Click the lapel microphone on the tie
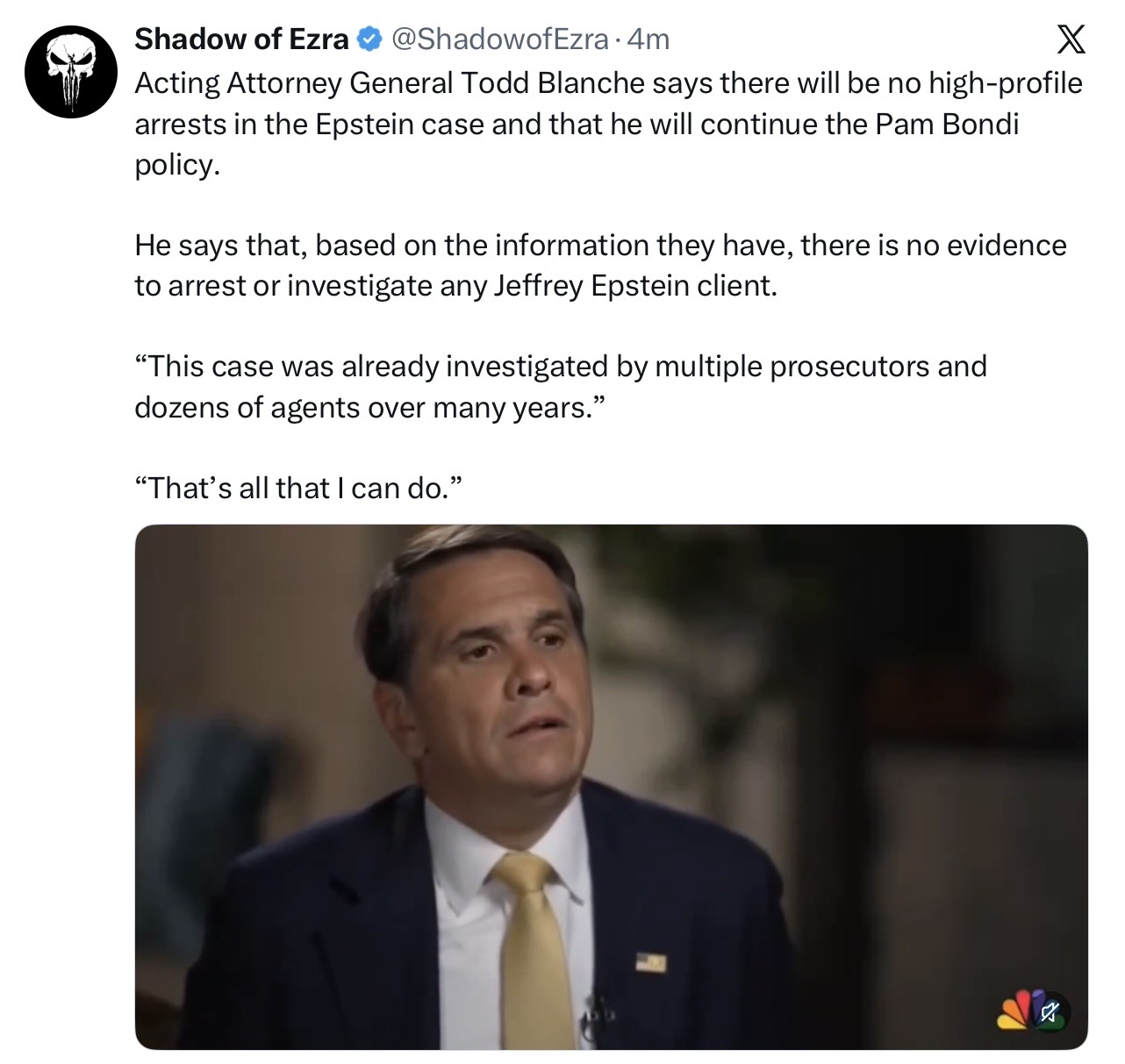1125x1064 pixels. (x=598, y=1009)
